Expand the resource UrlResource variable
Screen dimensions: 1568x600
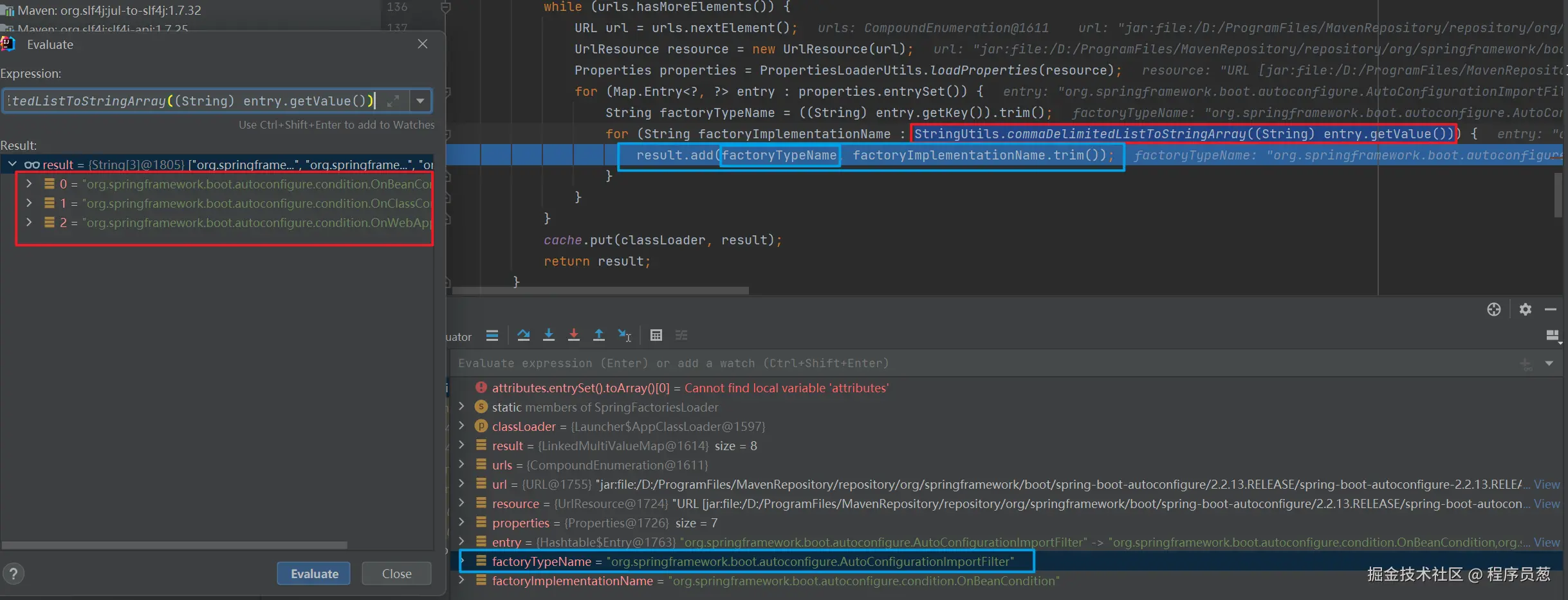(461, 503)
